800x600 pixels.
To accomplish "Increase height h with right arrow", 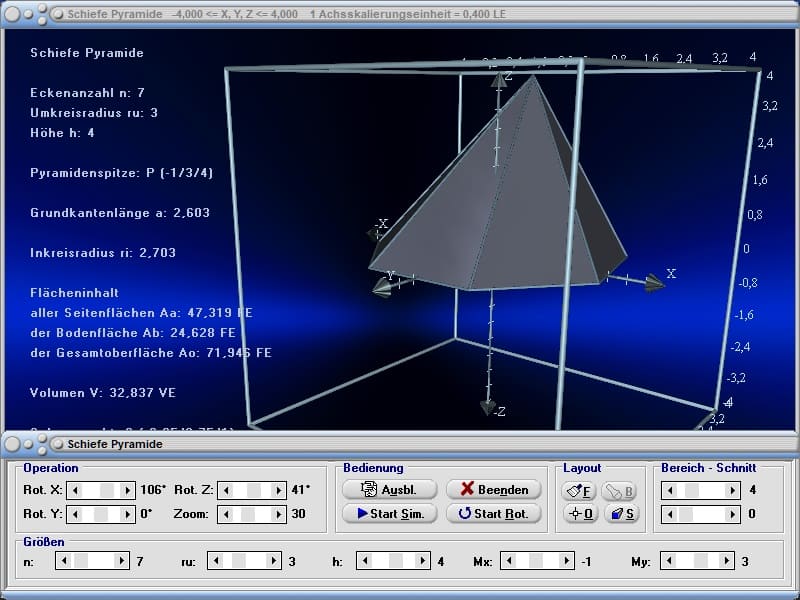I will (x=422, y=561).
